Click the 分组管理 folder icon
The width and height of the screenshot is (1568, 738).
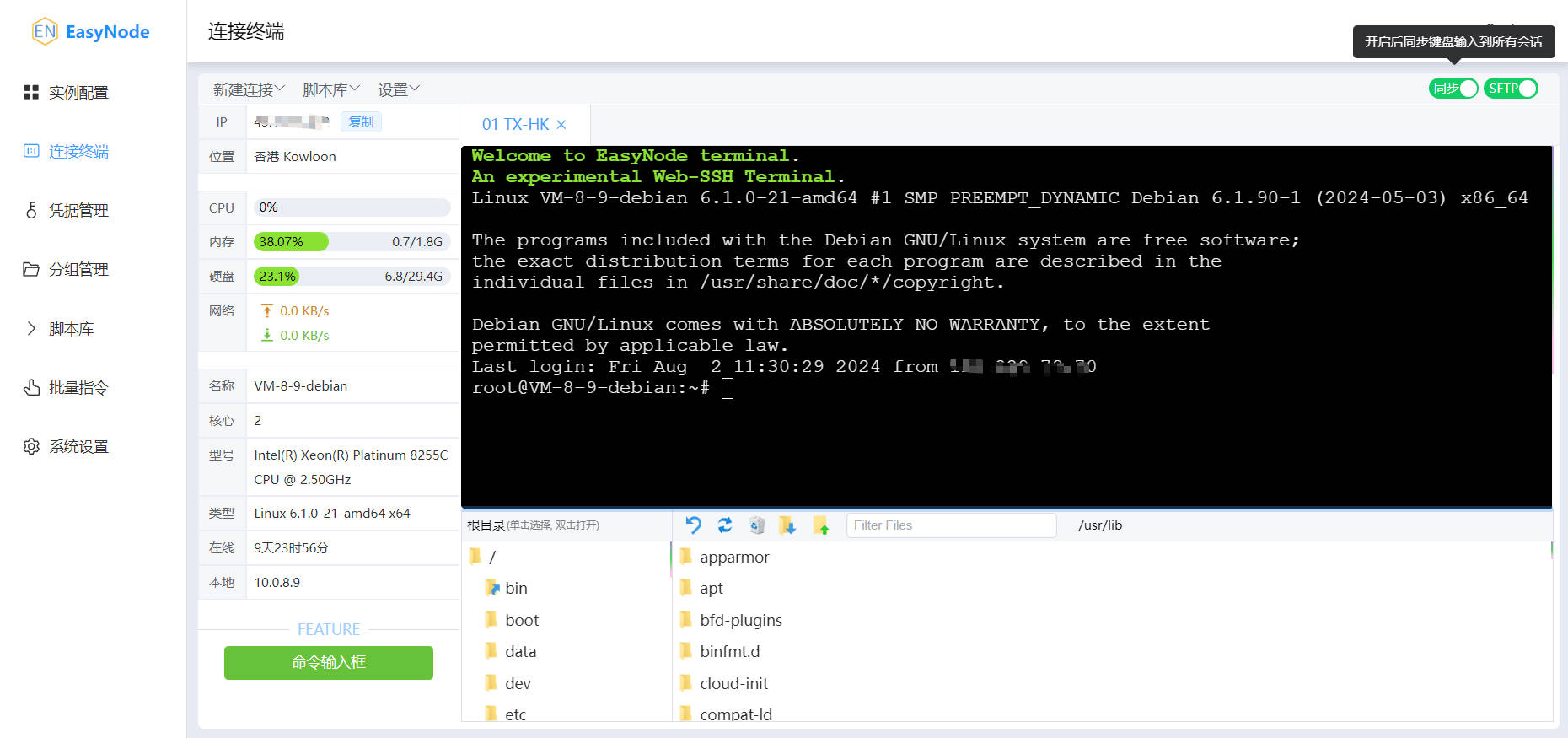coord(31,269)
